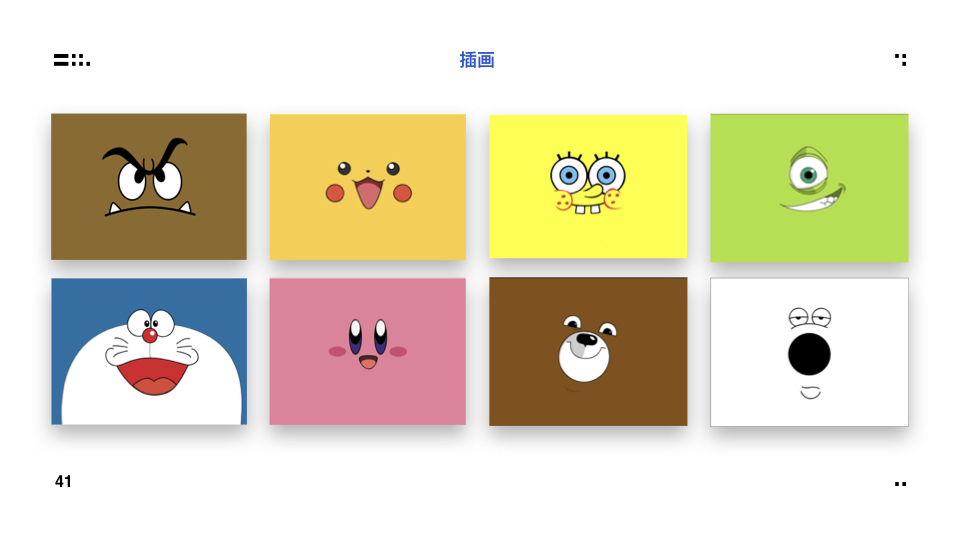Screen dimensions: 960x540
Task: Open the green one-eyed monster illustration
Action: (809, 188)
